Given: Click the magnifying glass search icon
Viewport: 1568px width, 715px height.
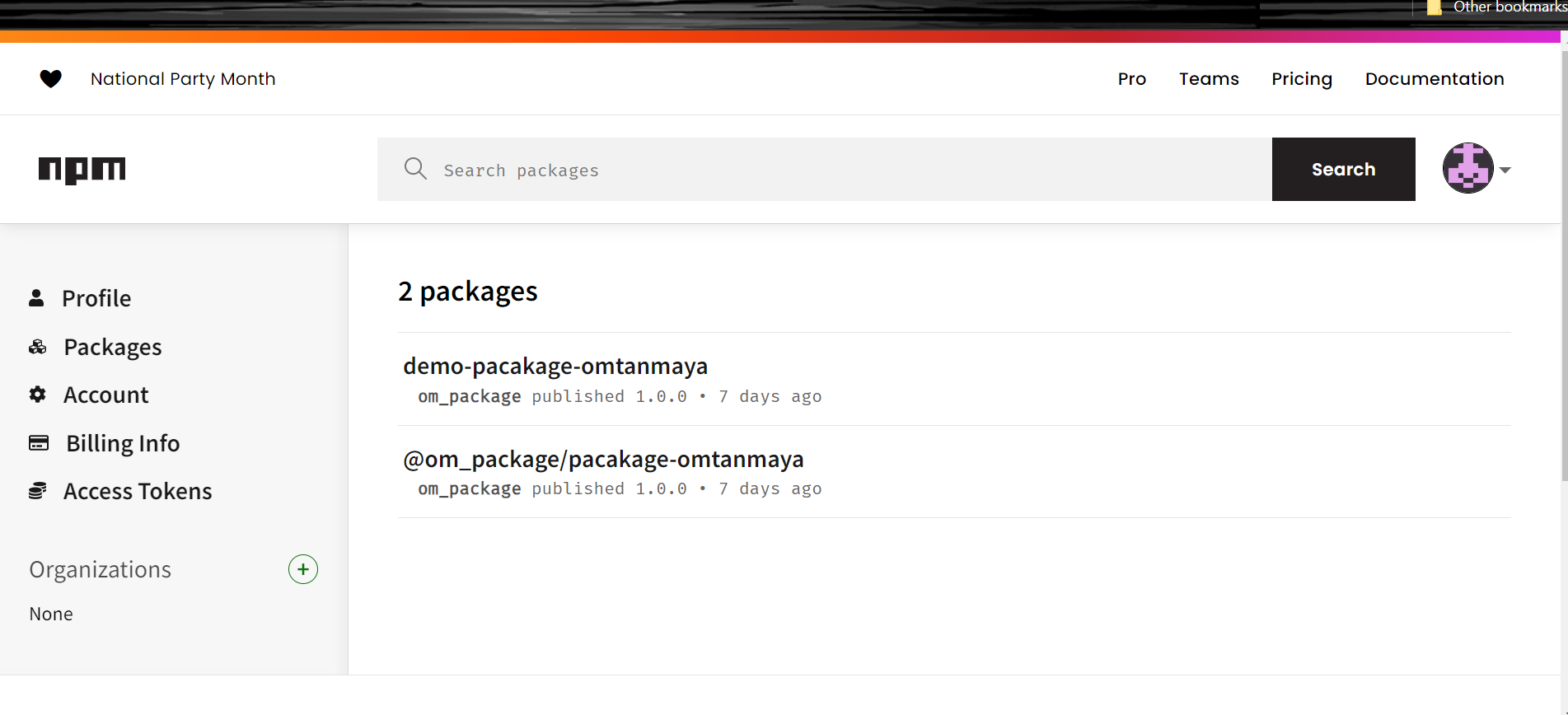Looking at the screenshot, I should coord(415,169).
